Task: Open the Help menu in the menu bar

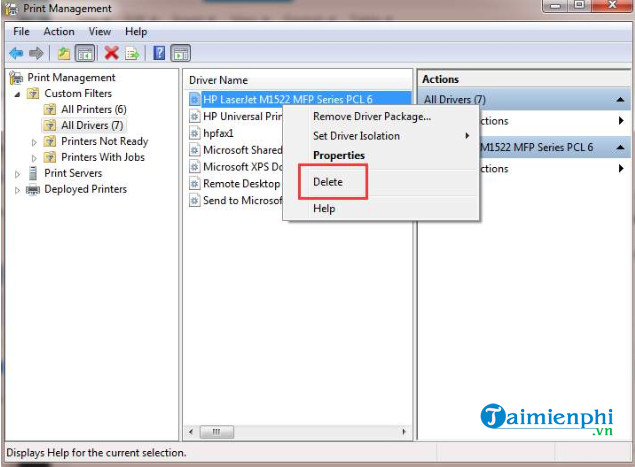Action: point(136,32)
